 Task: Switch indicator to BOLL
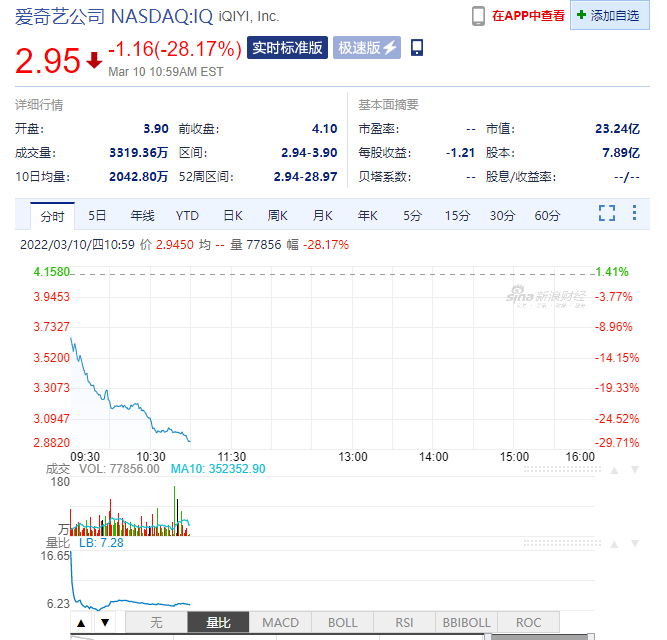pyautogui.click(x=342, y=623)
